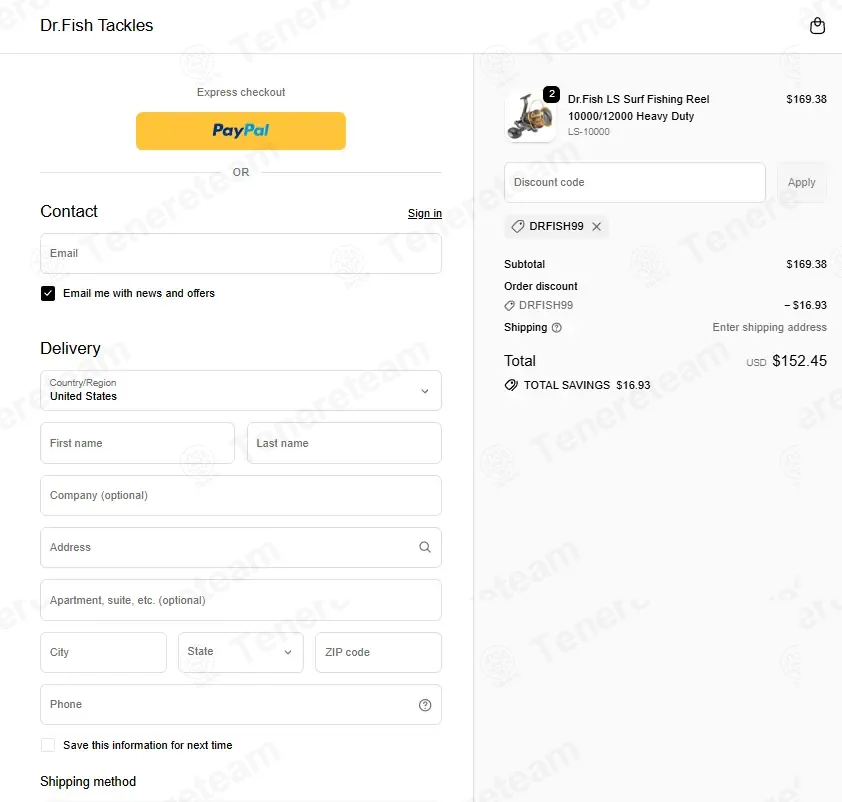This screenshot has height=802, width=842.
Task: Click the phone field help icon
Action: click(x=425, y=705)
